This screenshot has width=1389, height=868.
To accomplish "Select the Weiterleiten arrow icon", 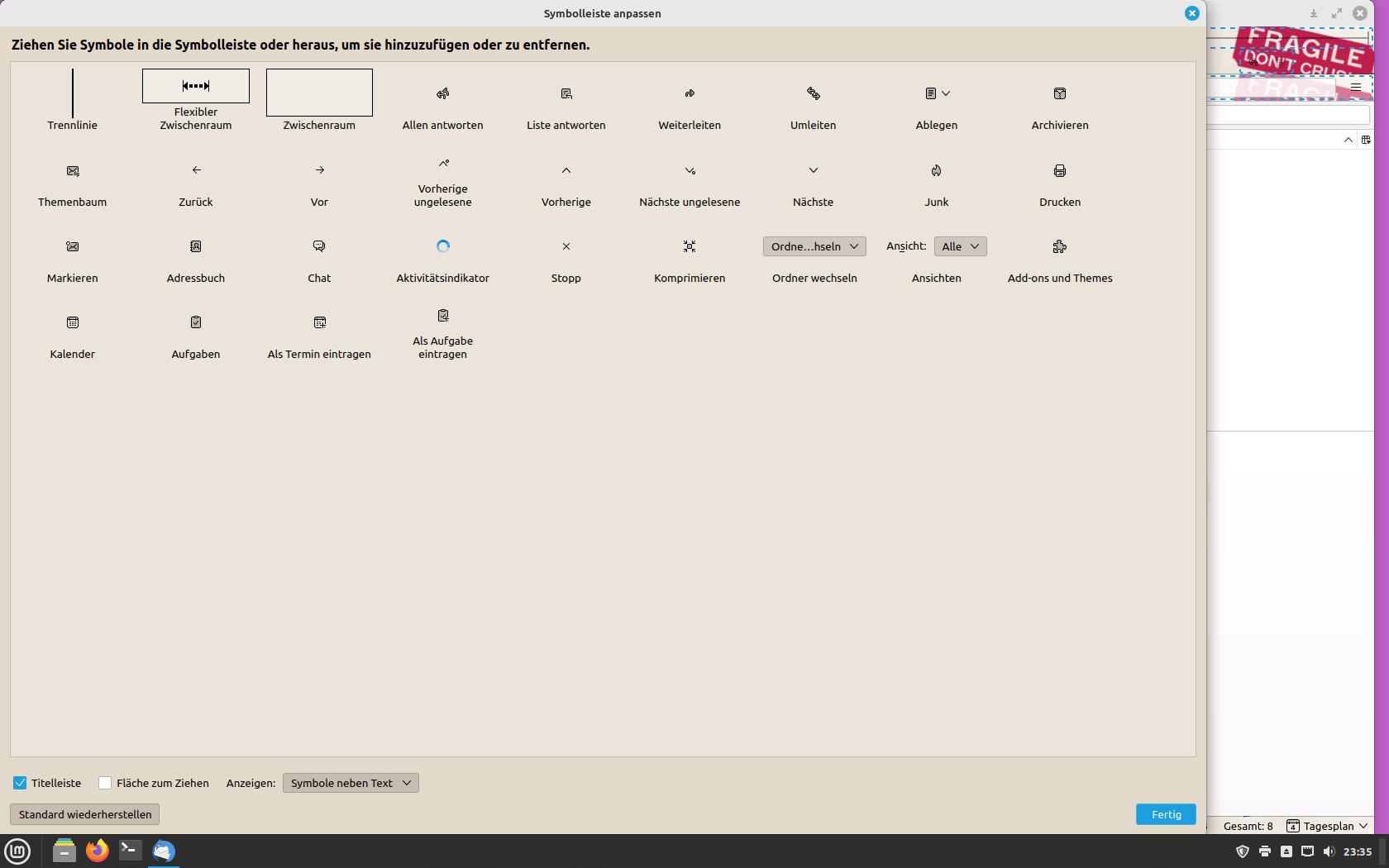I will [x=690, y=93].
